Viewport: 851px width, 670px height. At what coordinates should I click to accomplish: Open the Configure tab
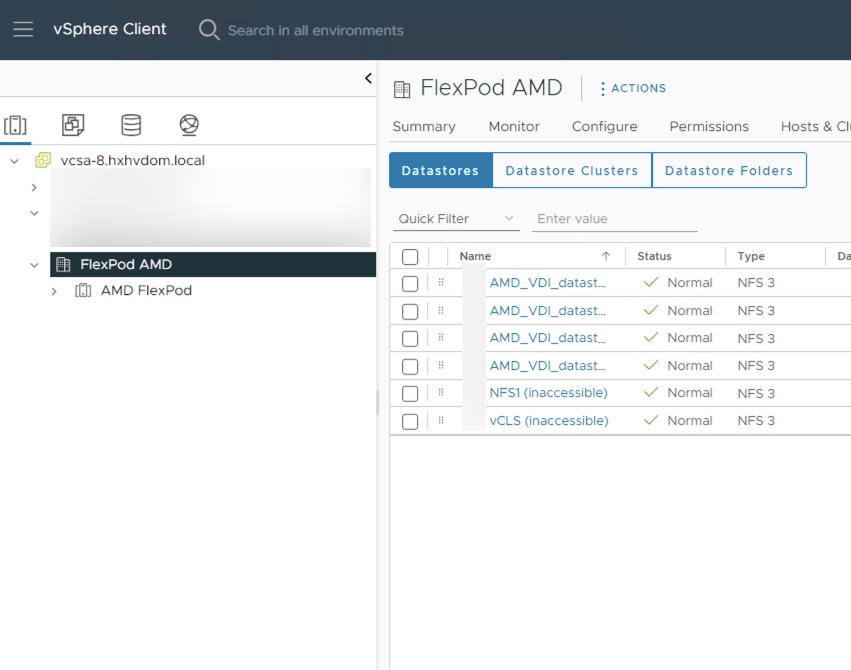pos(605,126)
